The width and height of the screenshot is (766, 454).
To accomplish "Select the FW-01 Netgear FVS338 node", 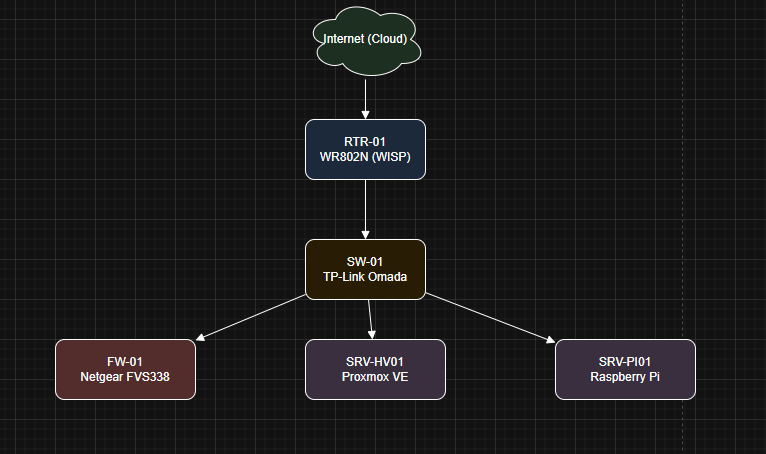I will pos(126,369).
